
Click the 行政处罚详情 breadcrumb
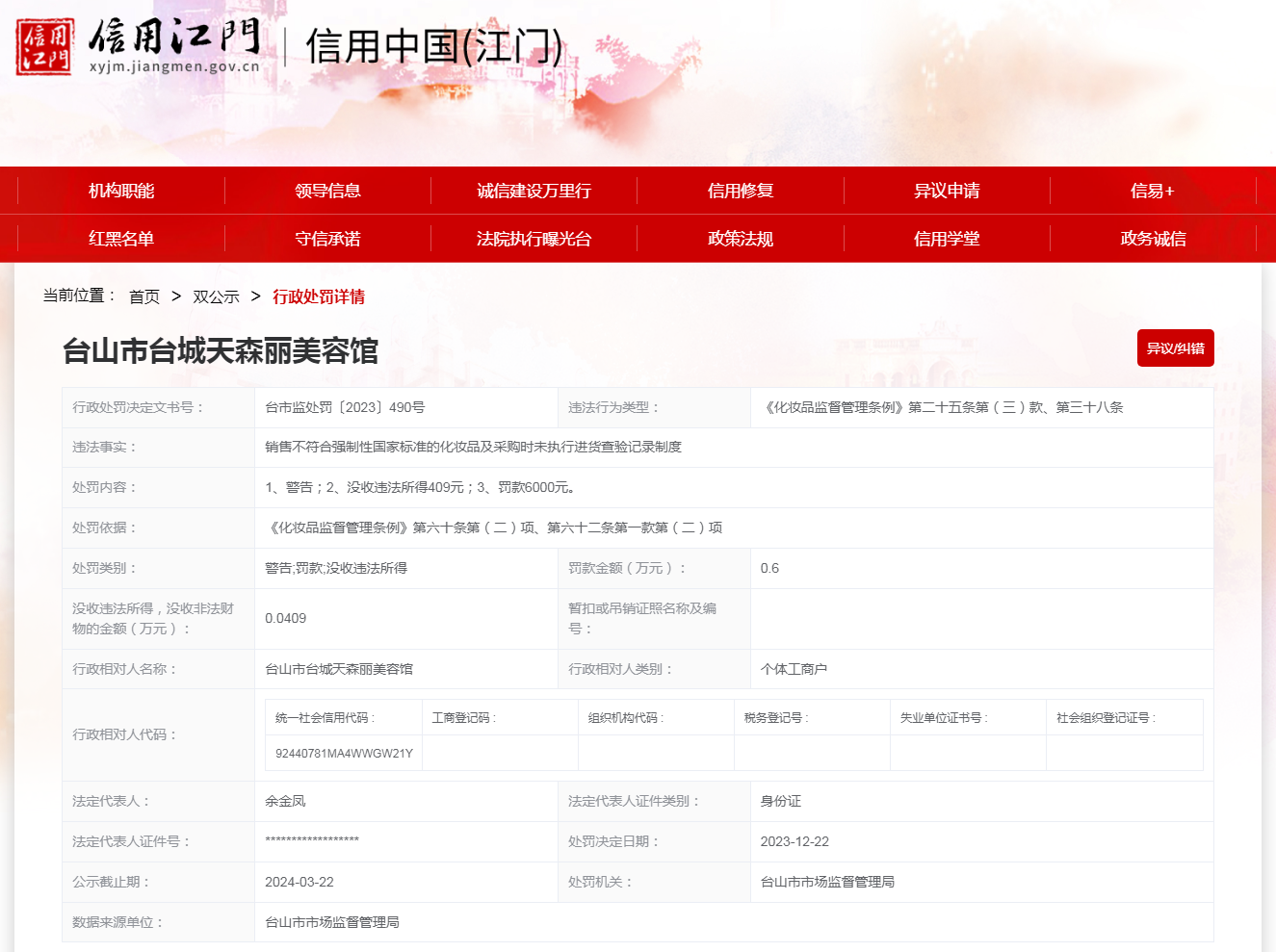point(319,296)
